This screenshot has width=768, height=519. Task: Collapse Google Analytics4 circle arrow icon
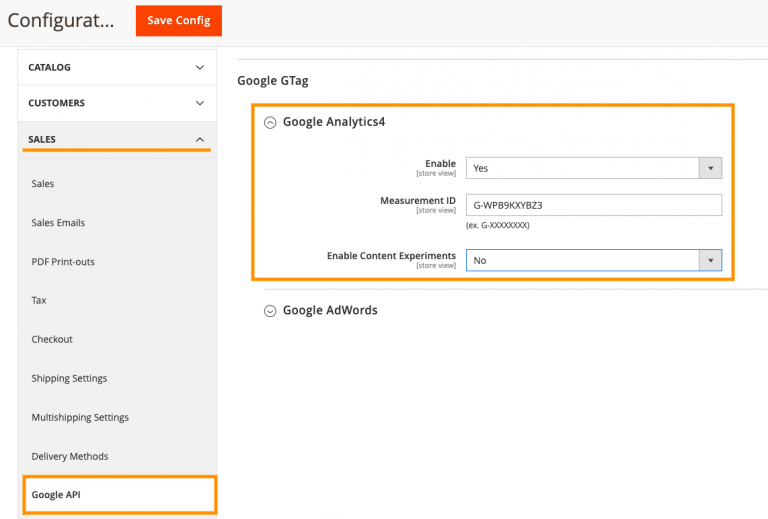point(270,122)
